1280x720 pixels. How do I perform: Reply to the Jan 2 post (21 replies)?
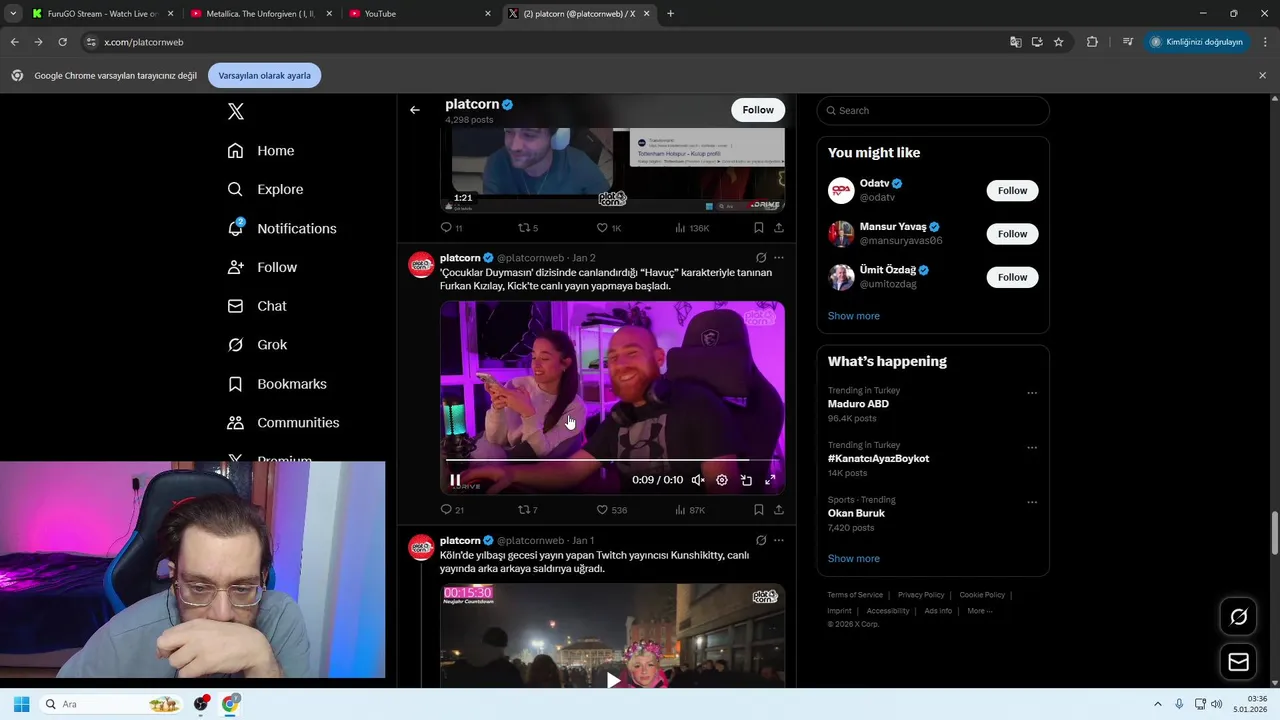[452, 510]
